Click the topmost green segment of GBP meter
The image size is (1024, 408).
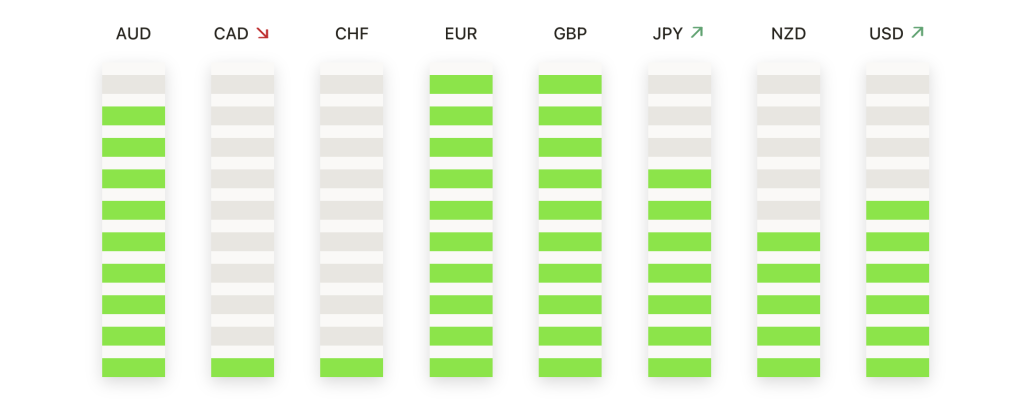click(570, 84)
